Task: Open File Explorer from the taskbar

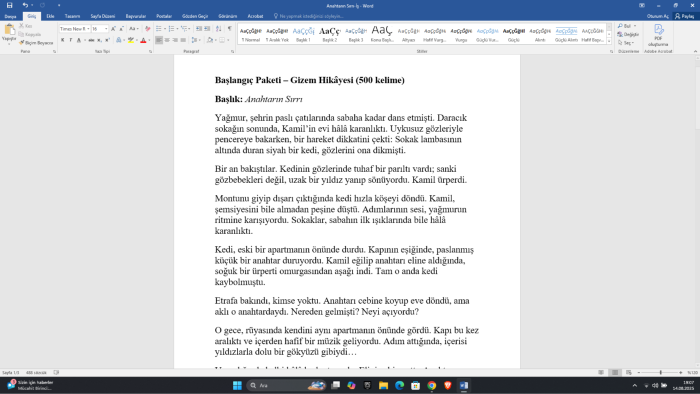Action: click(x=383, y=386)
